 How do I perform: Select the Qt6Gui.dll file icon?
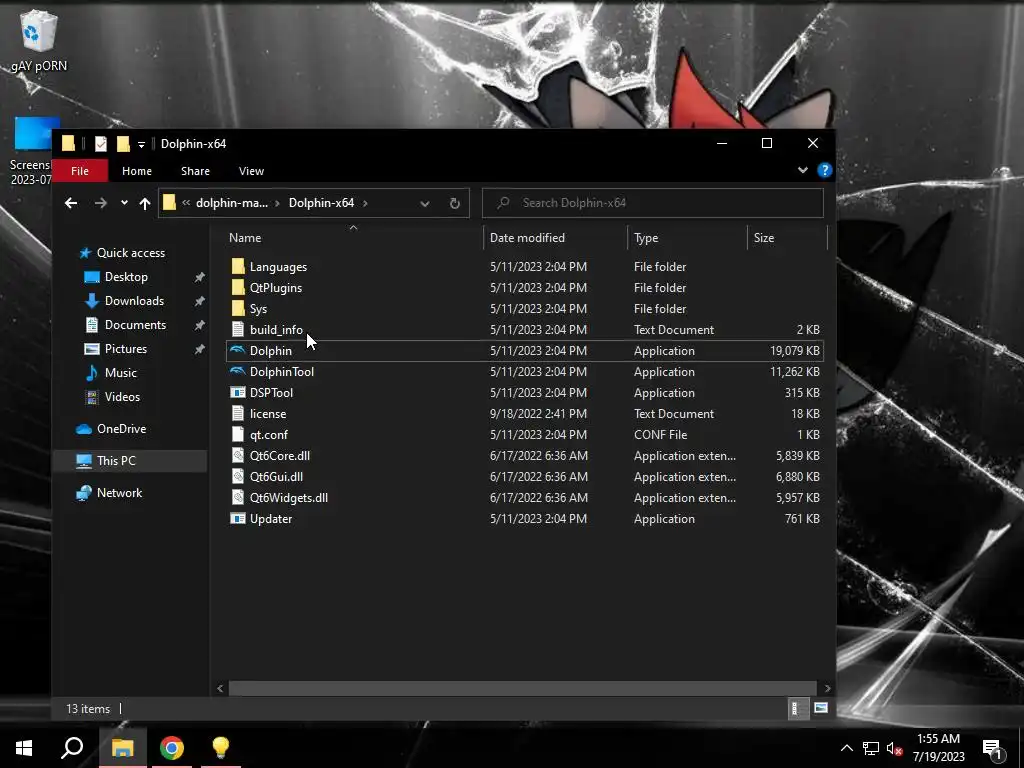coord(238,477)
